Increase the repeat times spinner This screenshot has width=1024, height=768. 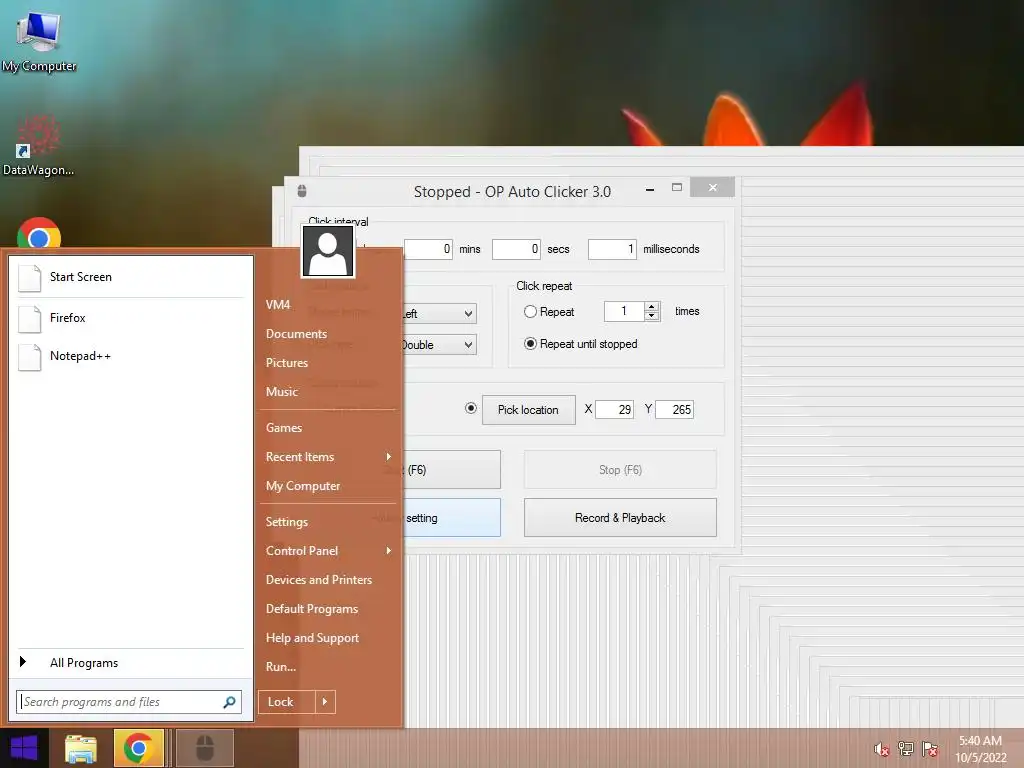click(x=651, y=306)
